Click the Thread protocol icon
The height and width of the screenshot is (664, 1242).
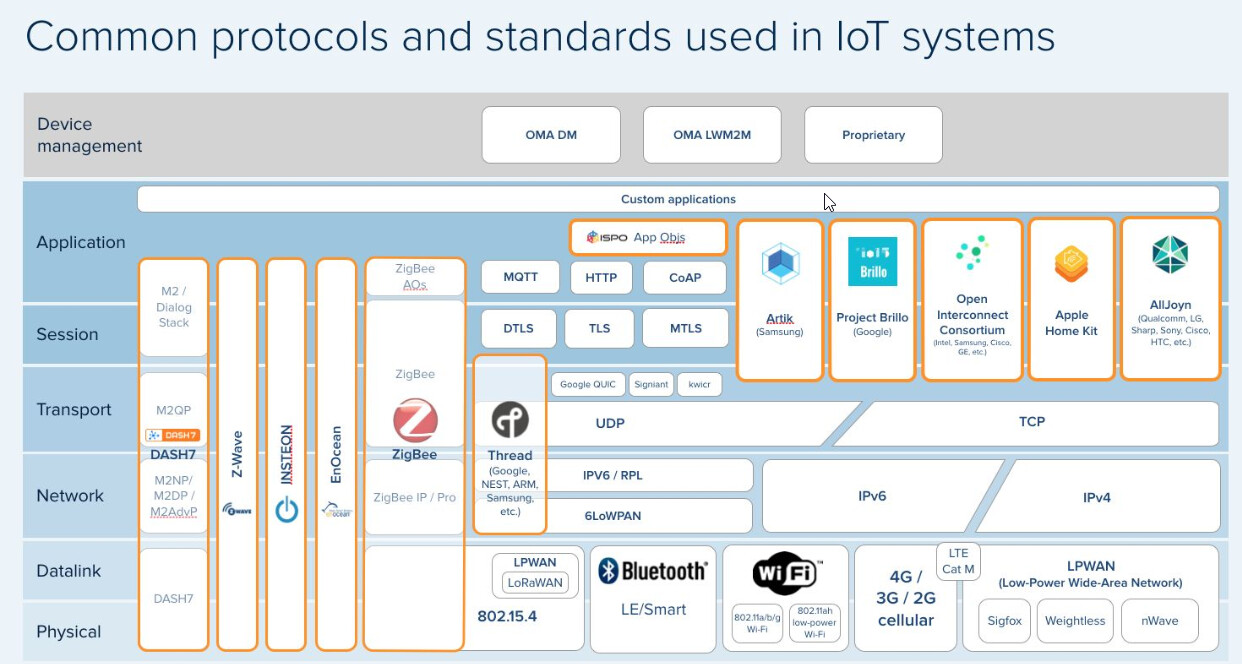point(510,421)
